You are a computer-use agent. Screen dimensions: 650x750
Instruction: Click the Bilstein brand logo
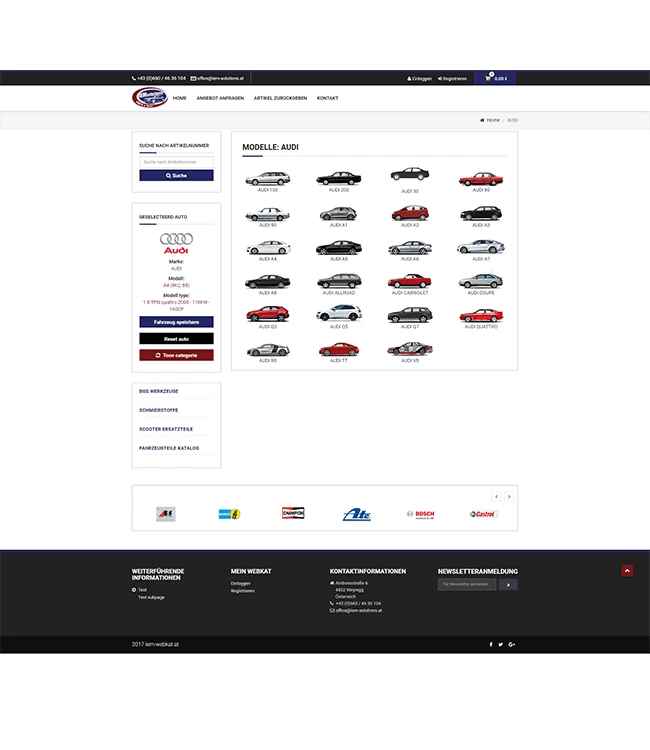click(230, 514)
